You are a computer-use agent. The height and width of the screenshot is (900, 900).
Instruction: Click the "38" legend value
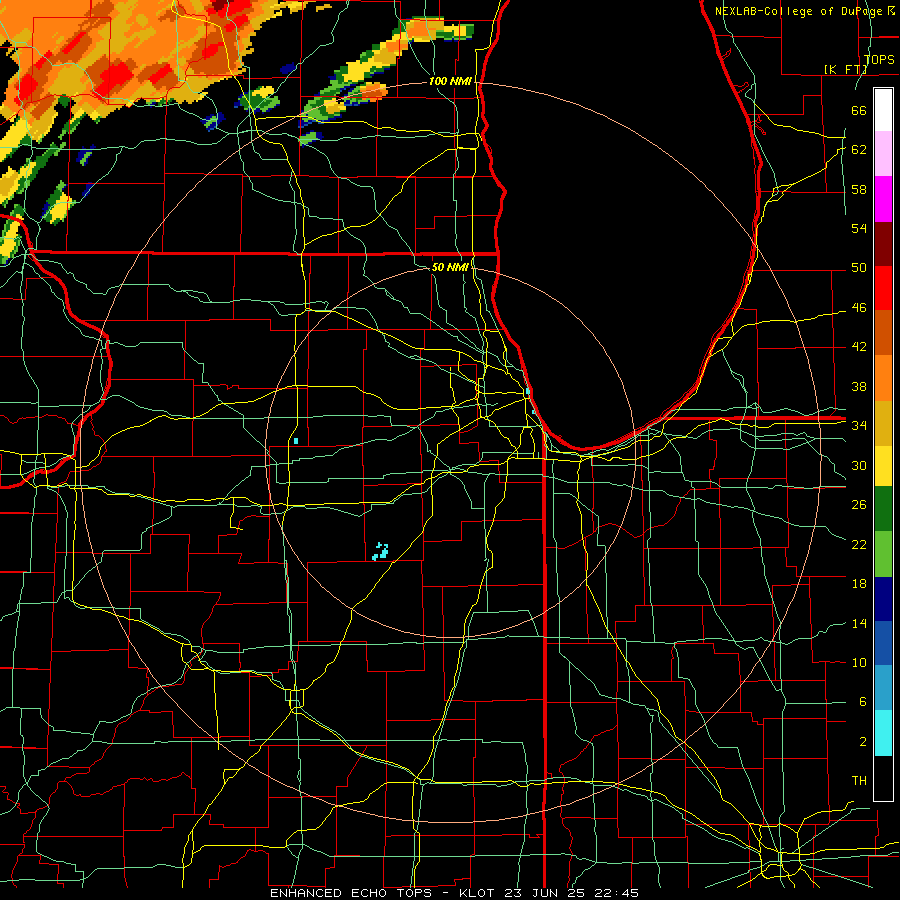pos(859,387)
